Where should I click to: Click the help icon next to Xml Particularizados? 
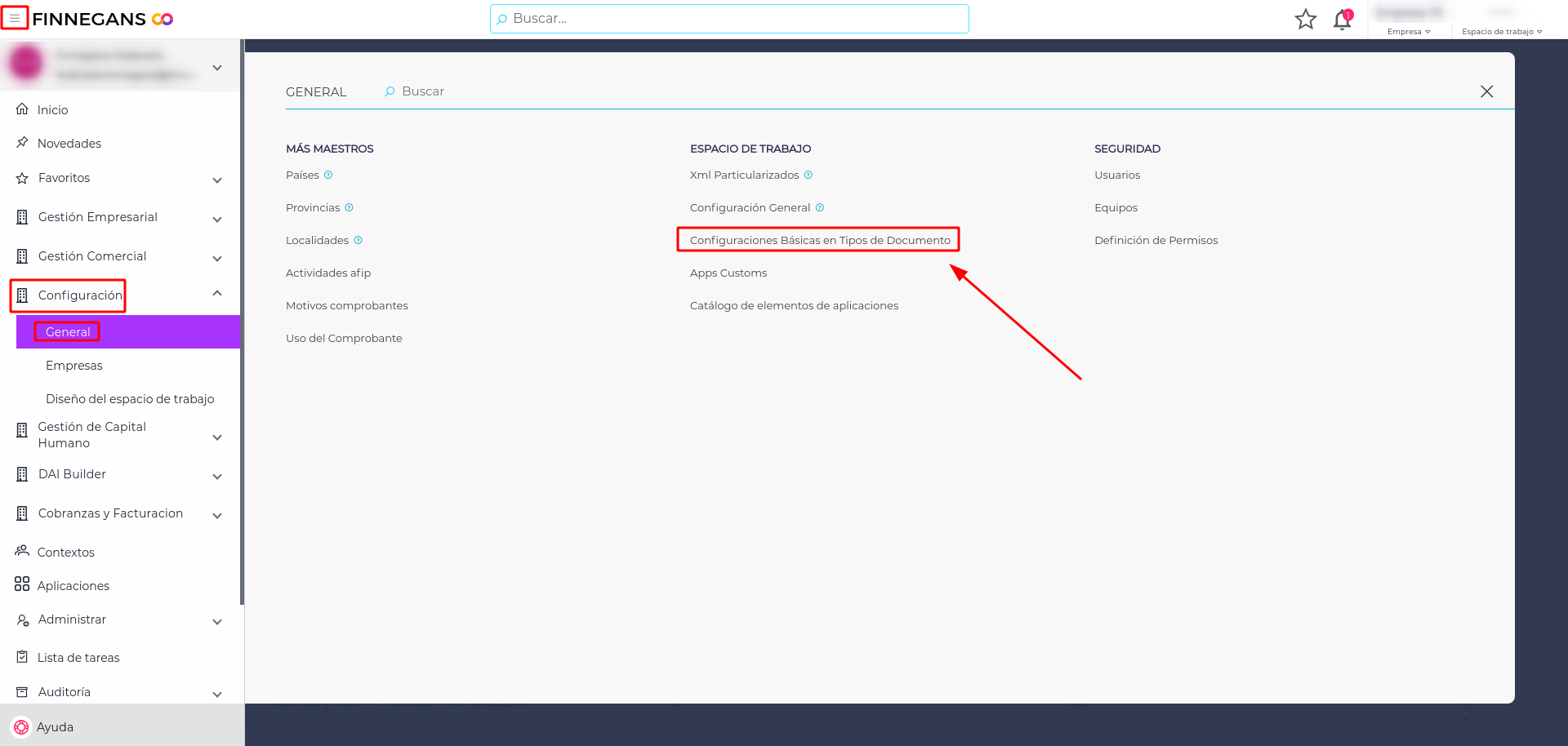(x=808, y=175)
